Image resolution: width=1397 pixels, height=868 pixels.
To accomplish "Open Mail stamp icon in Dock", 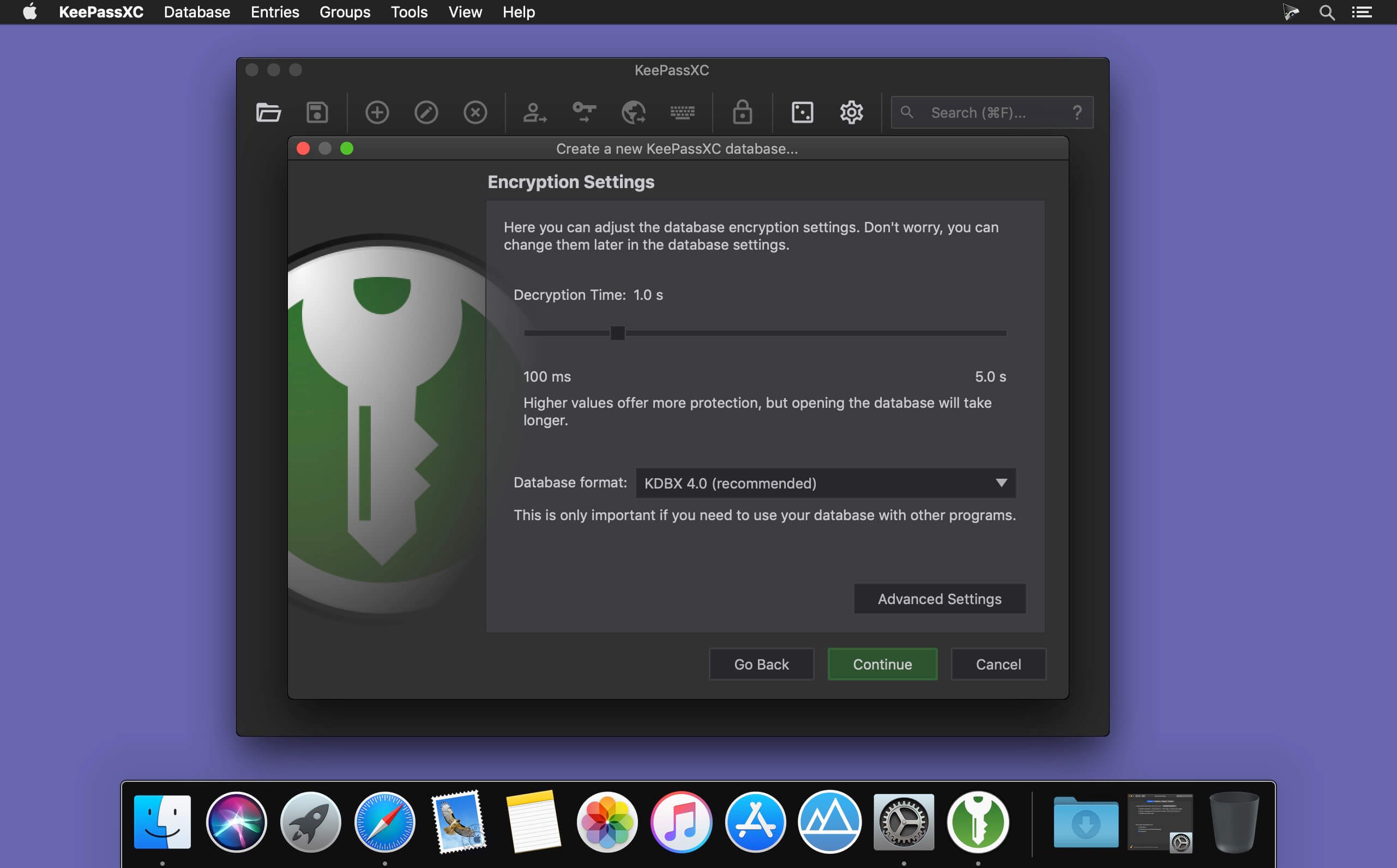I will click(x=459, y=822).
